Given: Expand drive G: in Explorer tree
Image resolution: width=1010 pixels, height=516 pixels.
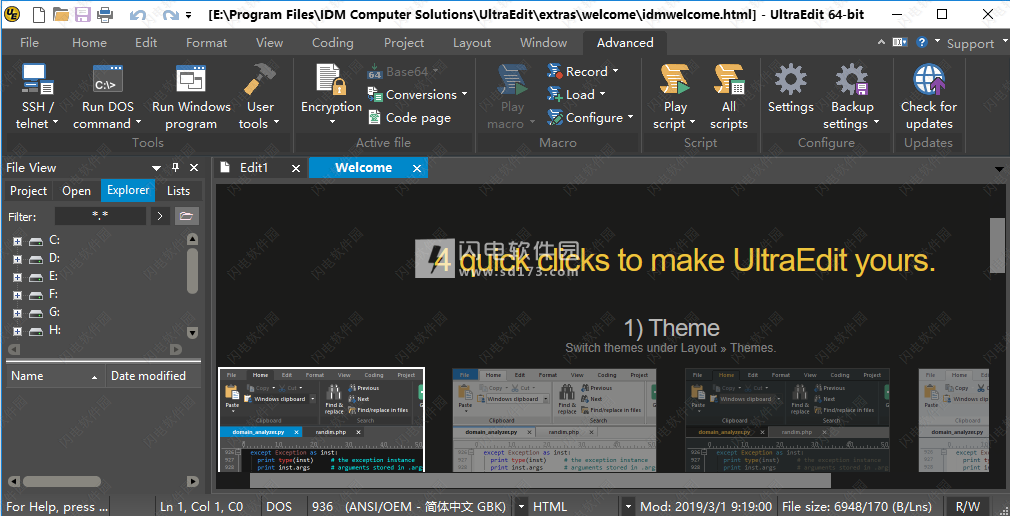Looking at the screenshot, I should coord(17,313).
